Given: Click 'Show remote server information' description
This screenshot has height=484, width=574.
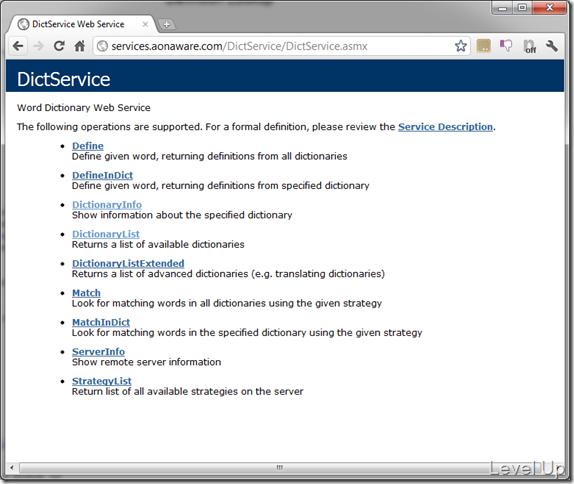Looking at the screenshot, I should pos(146,362).
